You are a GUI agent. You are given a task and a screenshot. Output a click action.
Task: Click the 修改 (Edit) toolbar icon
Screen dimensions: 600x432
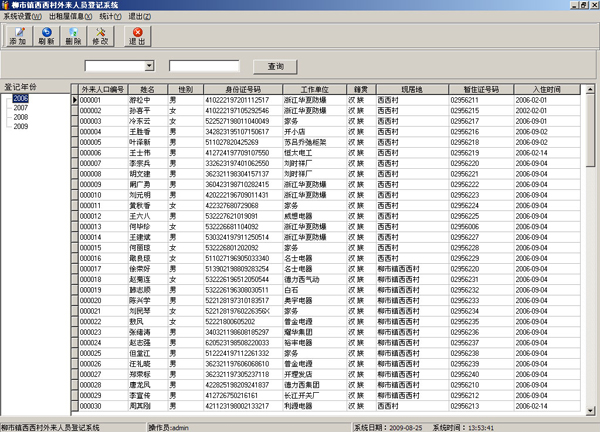[101, 36]
